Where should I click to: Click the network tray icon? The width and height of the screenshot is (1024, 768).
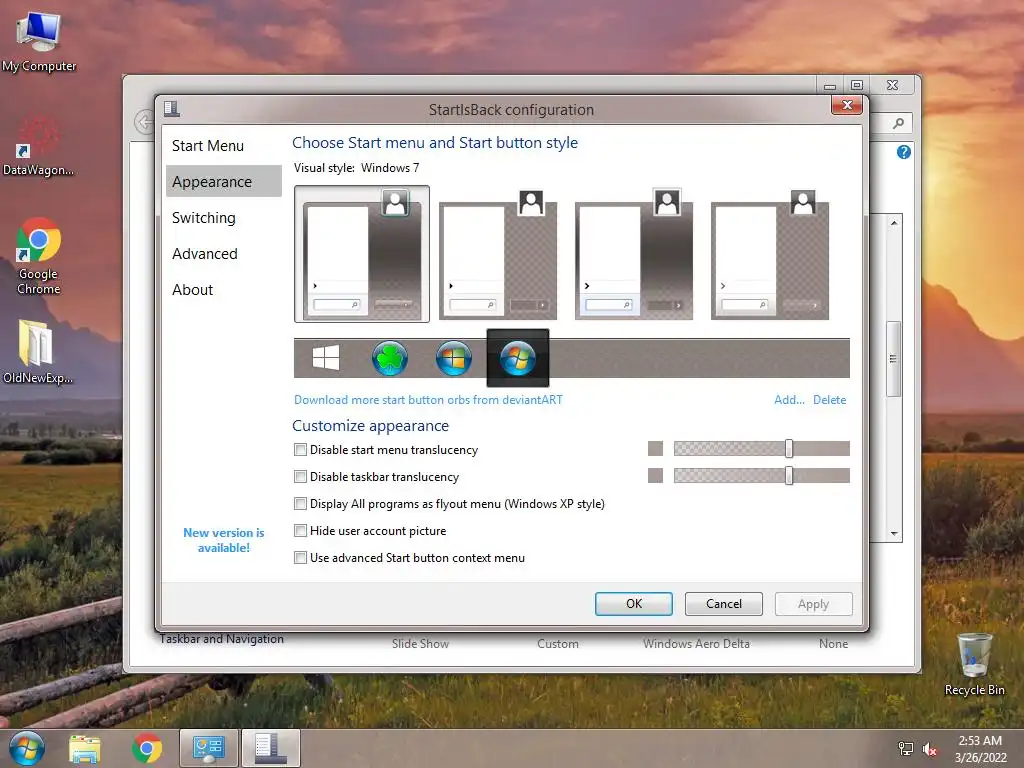click(x=906, y=749)
